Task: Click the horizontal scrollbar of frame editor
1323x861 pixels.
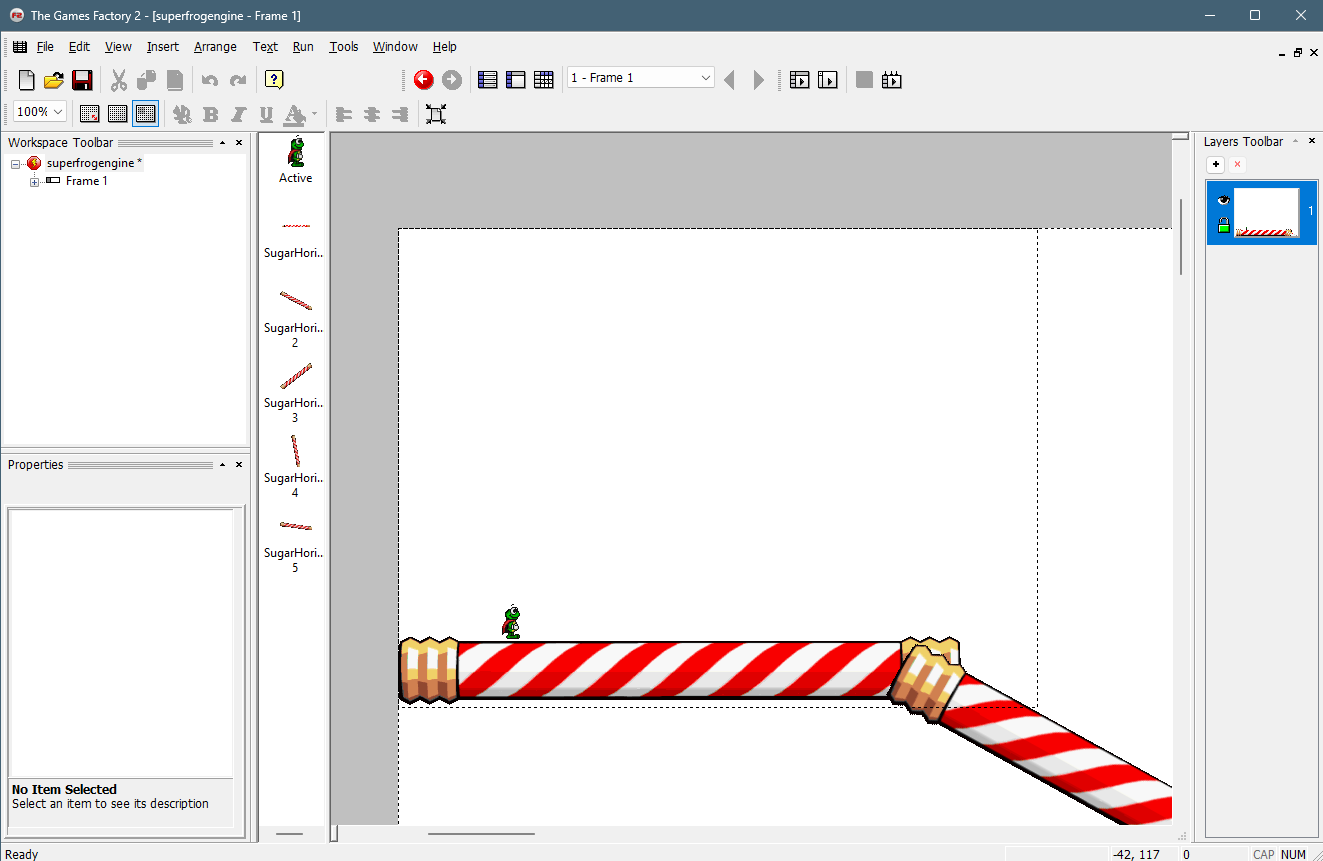Action: (x=481, y=834)
